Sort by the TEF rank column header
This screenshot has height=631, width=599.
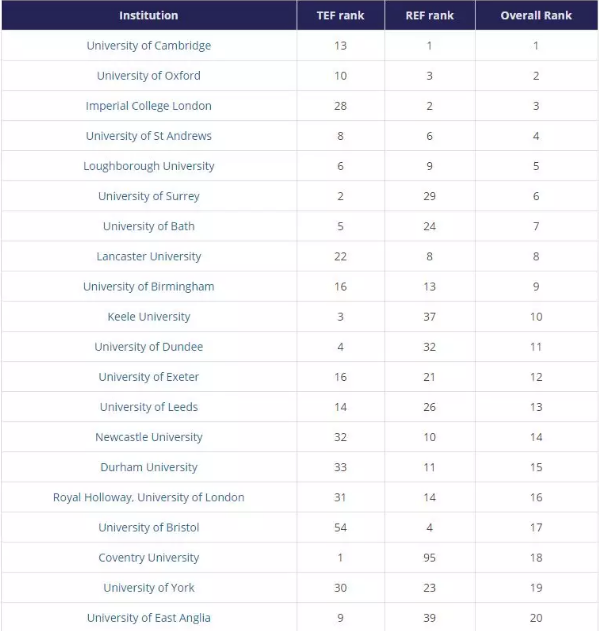coord(341,15)
